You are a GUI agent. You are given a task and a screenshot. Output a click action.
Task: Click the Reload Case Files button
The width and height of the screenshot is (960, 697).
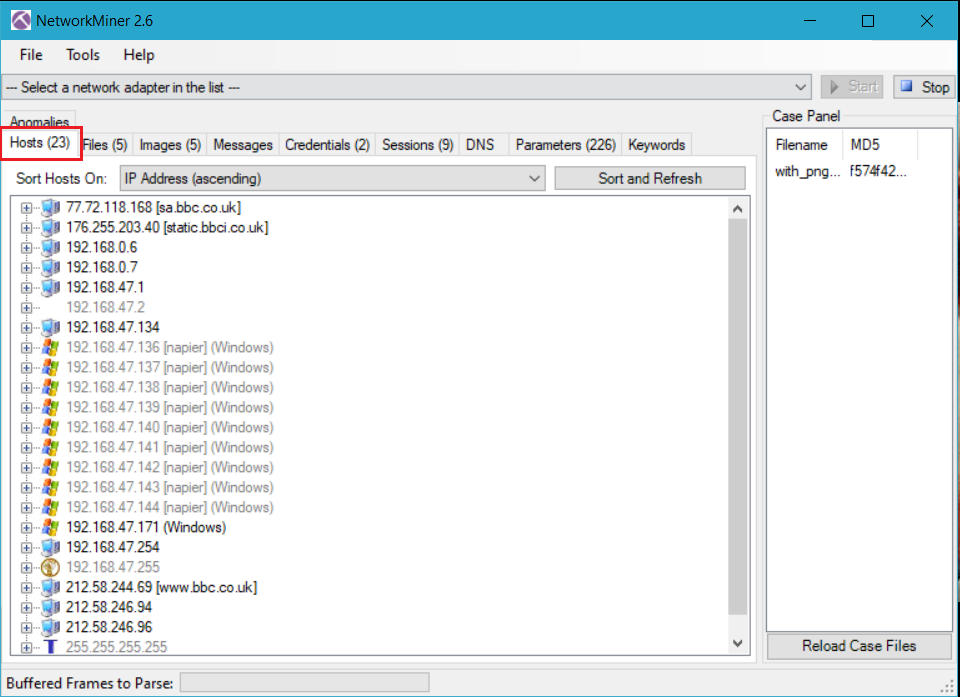click(859, 646)
